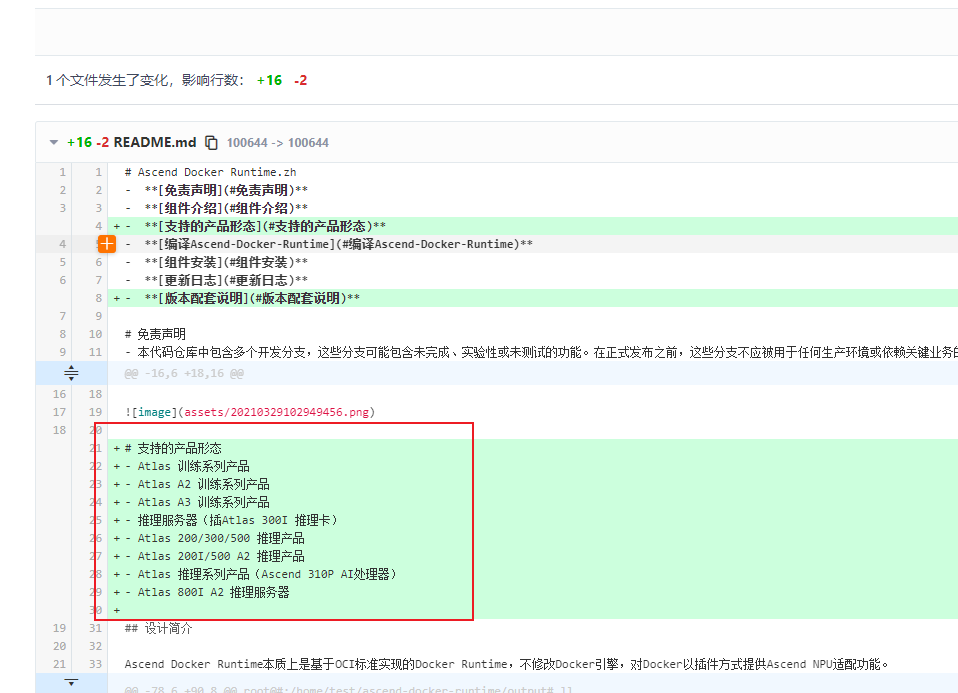Copy the README.md file path
This screenshot has width=958, height=693.
[211, 142]
